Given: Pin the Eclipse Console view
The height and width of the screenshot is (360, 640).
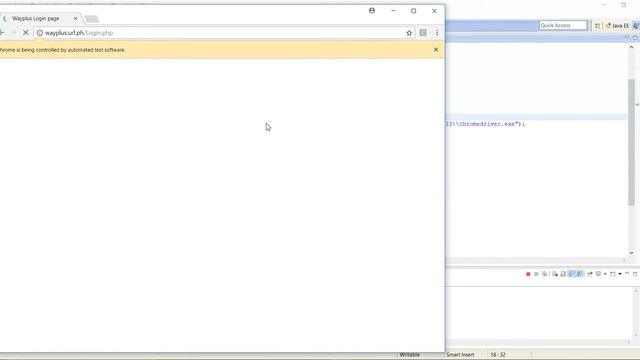Looking at the screenshot, I should pyautogui.click(x=590, y=274).
